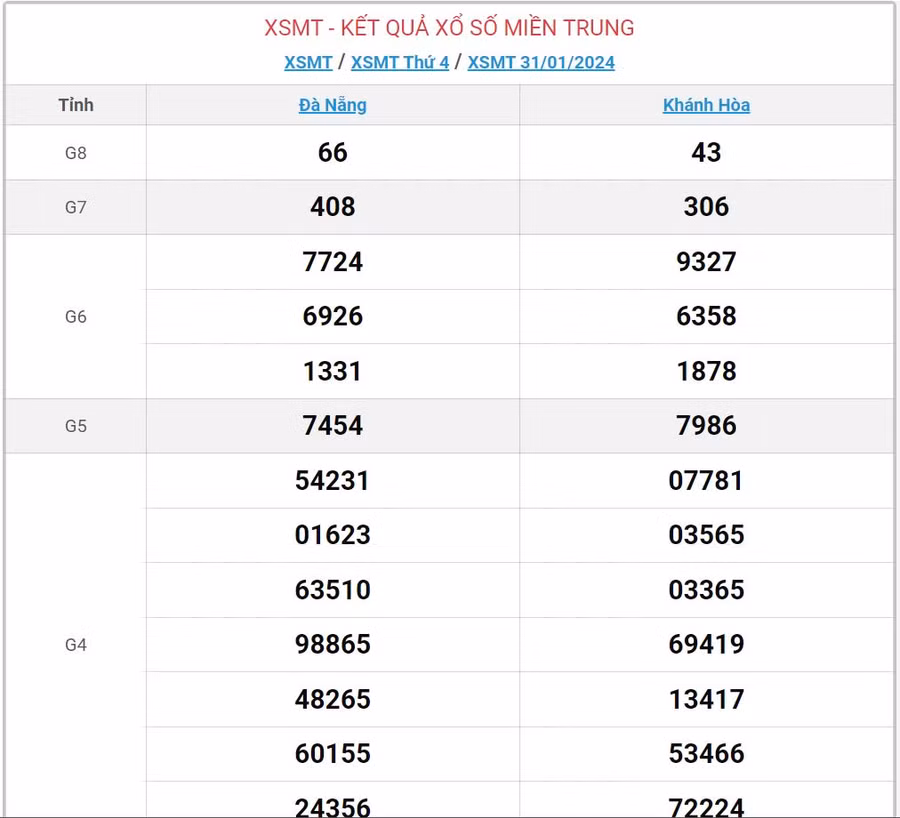Open the XSMT 31/01/2024 date link
The image size is (900, 818).
541,62
